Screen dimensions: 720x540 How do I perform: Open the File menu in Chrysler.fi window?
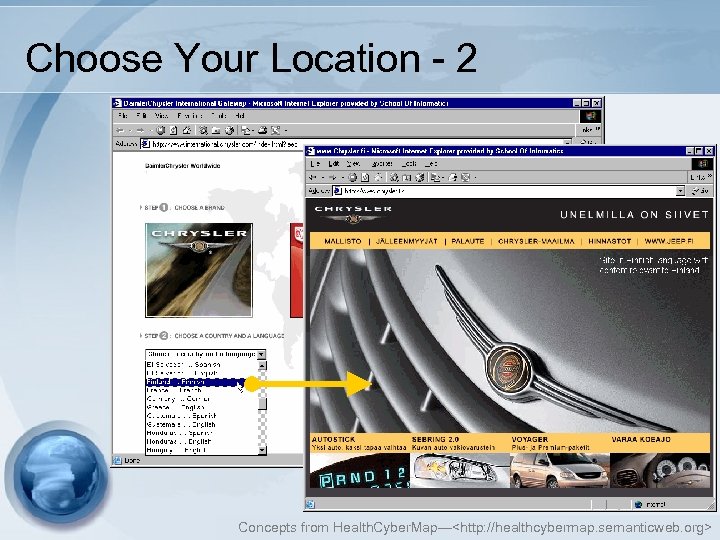tap(315, 163)
